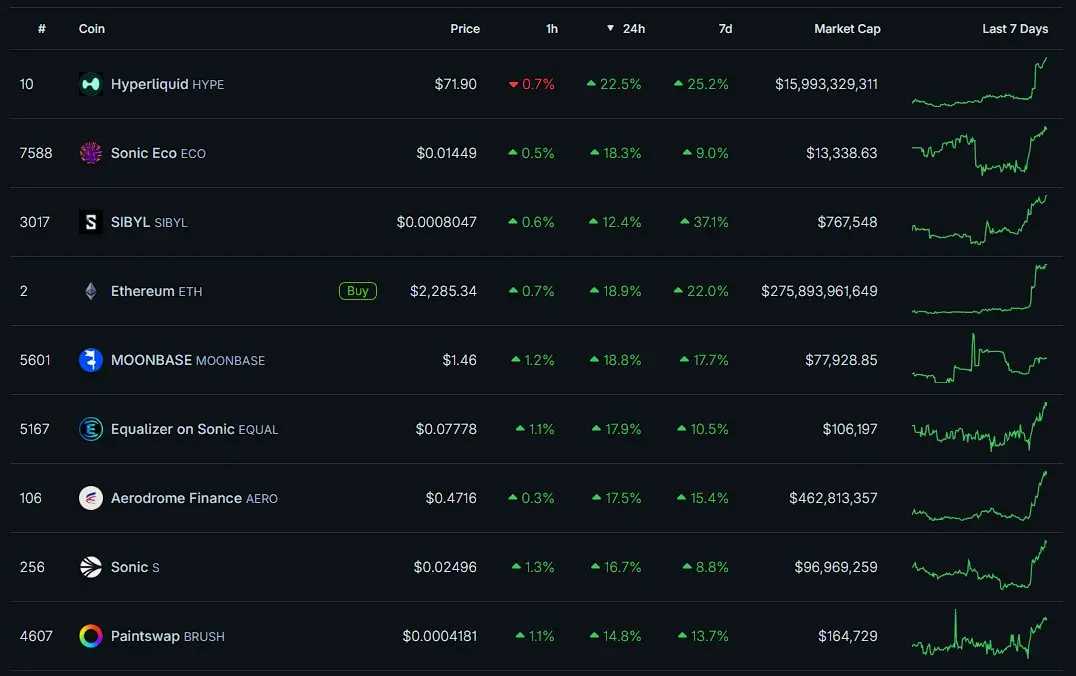
Task: Click the Hyperliquid 7-day sparkline chart
Action: tap(979, 82)
